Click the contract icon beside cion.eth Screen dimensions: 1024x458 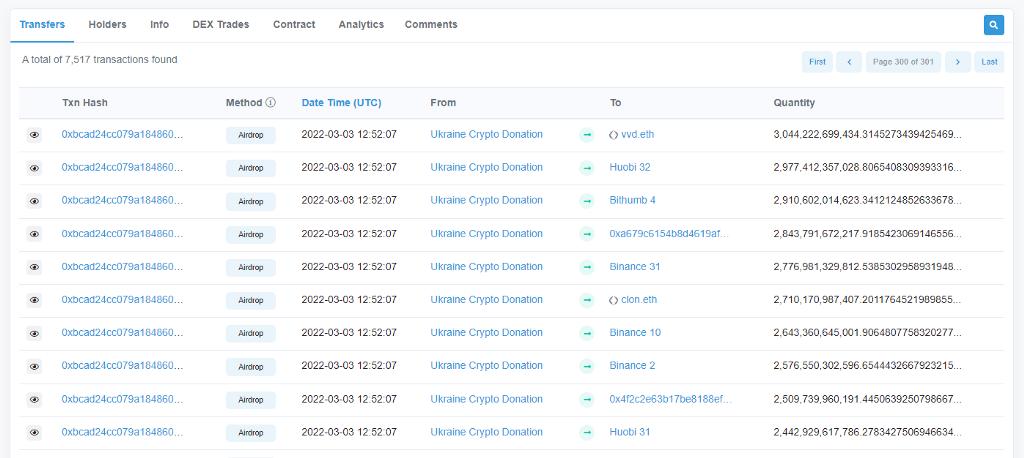point(613,300)
